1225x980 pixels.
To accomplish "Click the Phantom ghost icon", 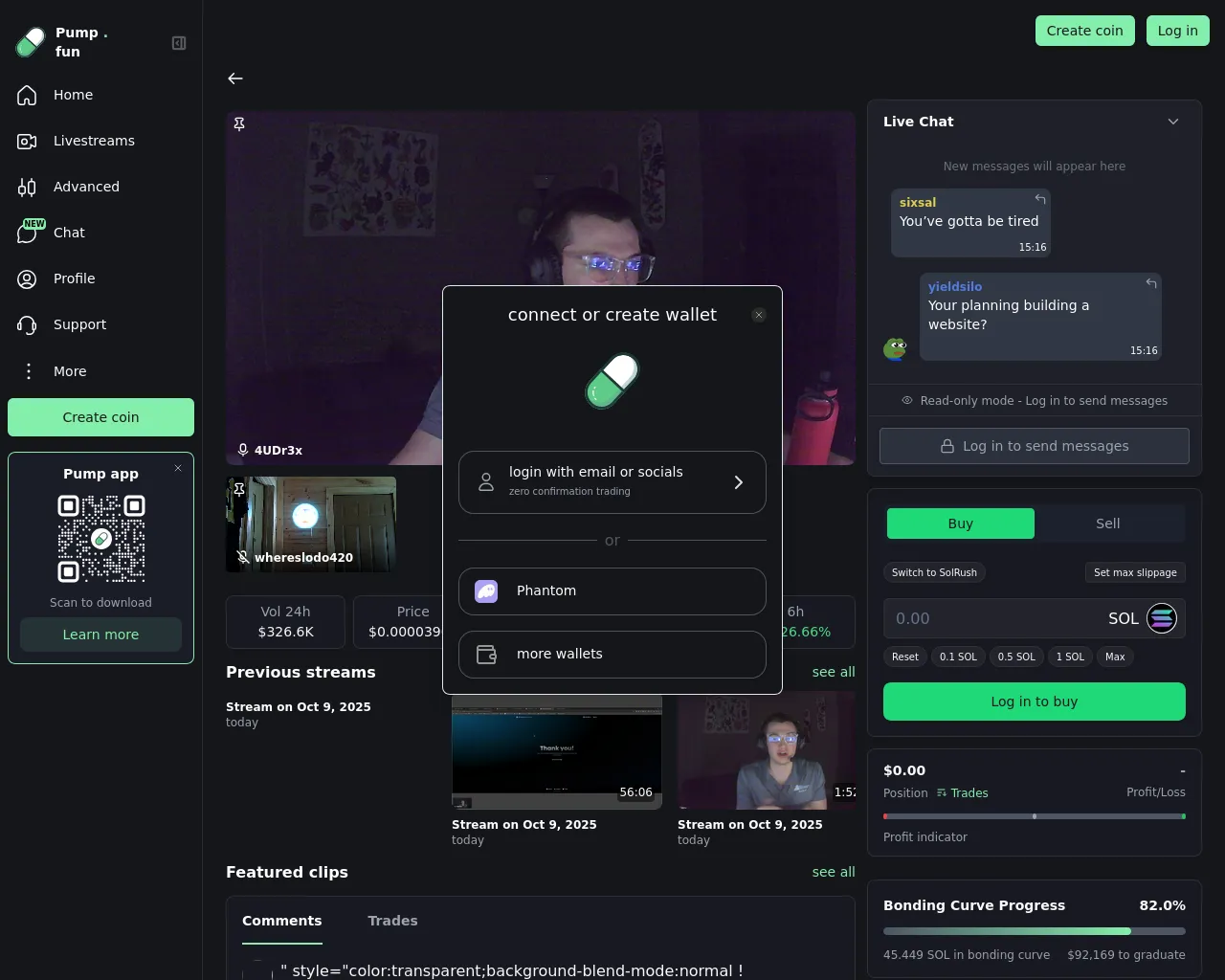I will tap(486, 591).
